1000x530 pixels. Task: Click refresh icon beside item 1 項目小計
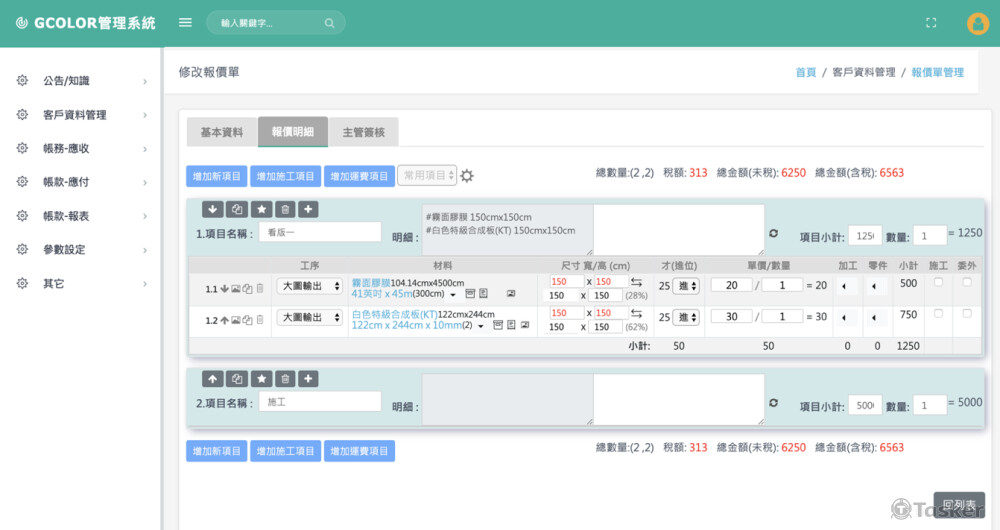[773, 233]
